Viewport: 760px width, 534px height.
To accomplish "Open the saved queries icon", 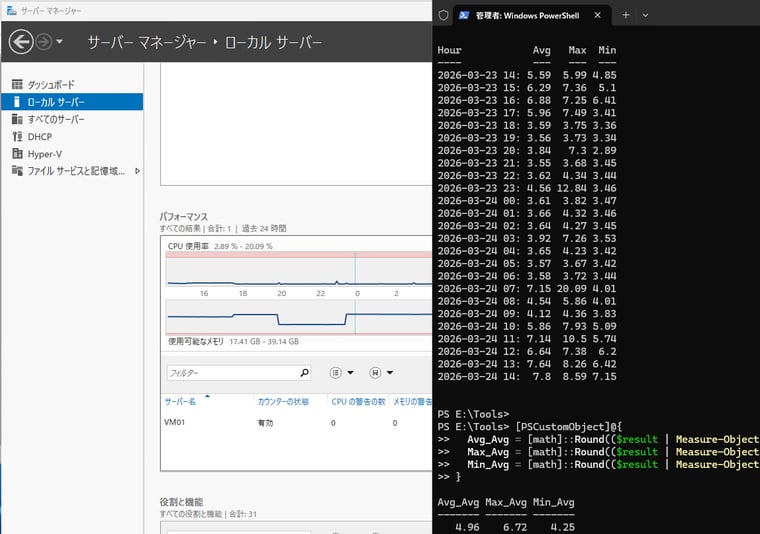I will [375, 373].
